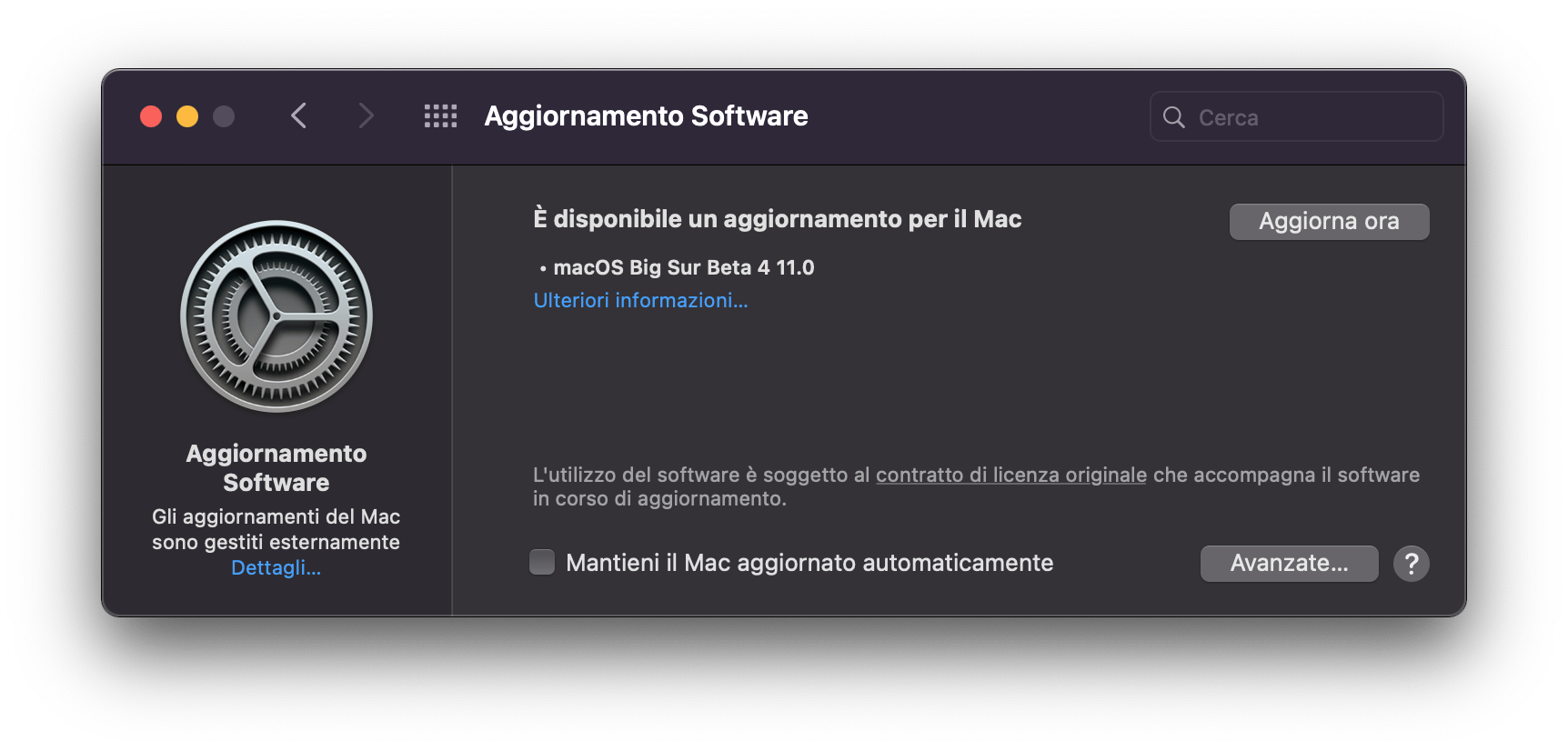Click the Software Update gear icon

coord(276,316)
